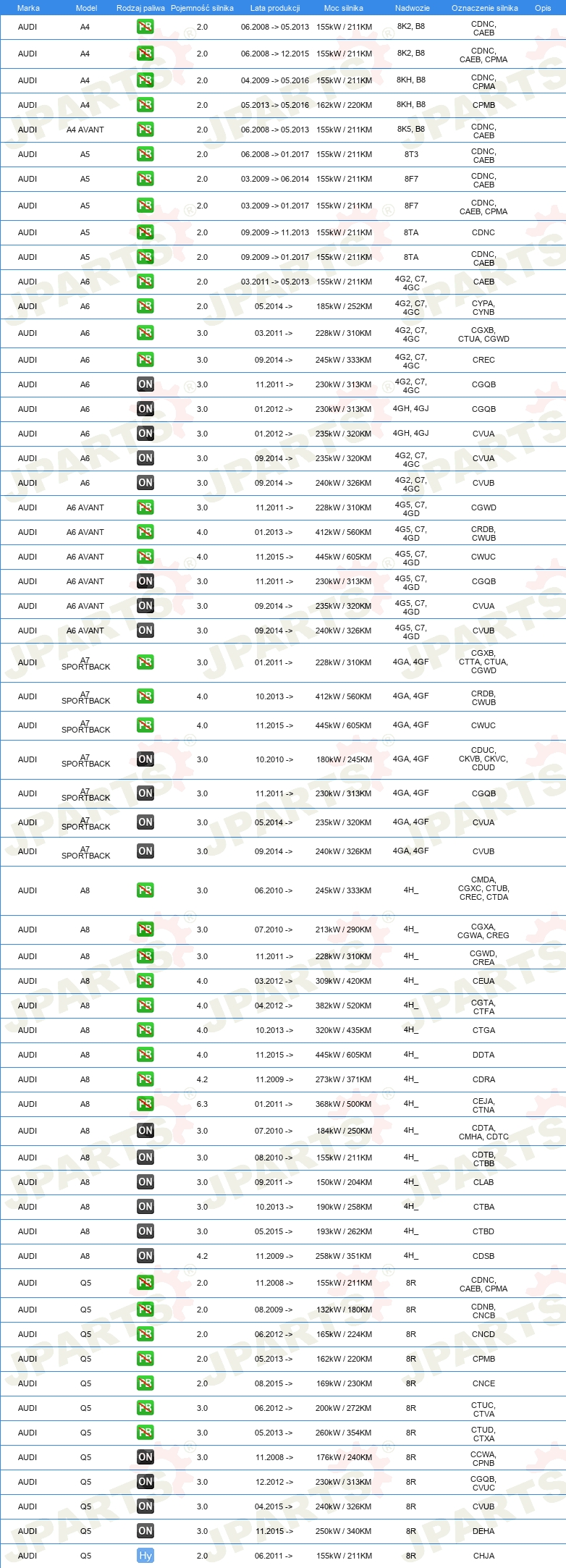Click the diesel ON icon in the A7 SPORTBACK CVUB row
566x1568 pixels.
pyautogui.click(x=145, y=851)
